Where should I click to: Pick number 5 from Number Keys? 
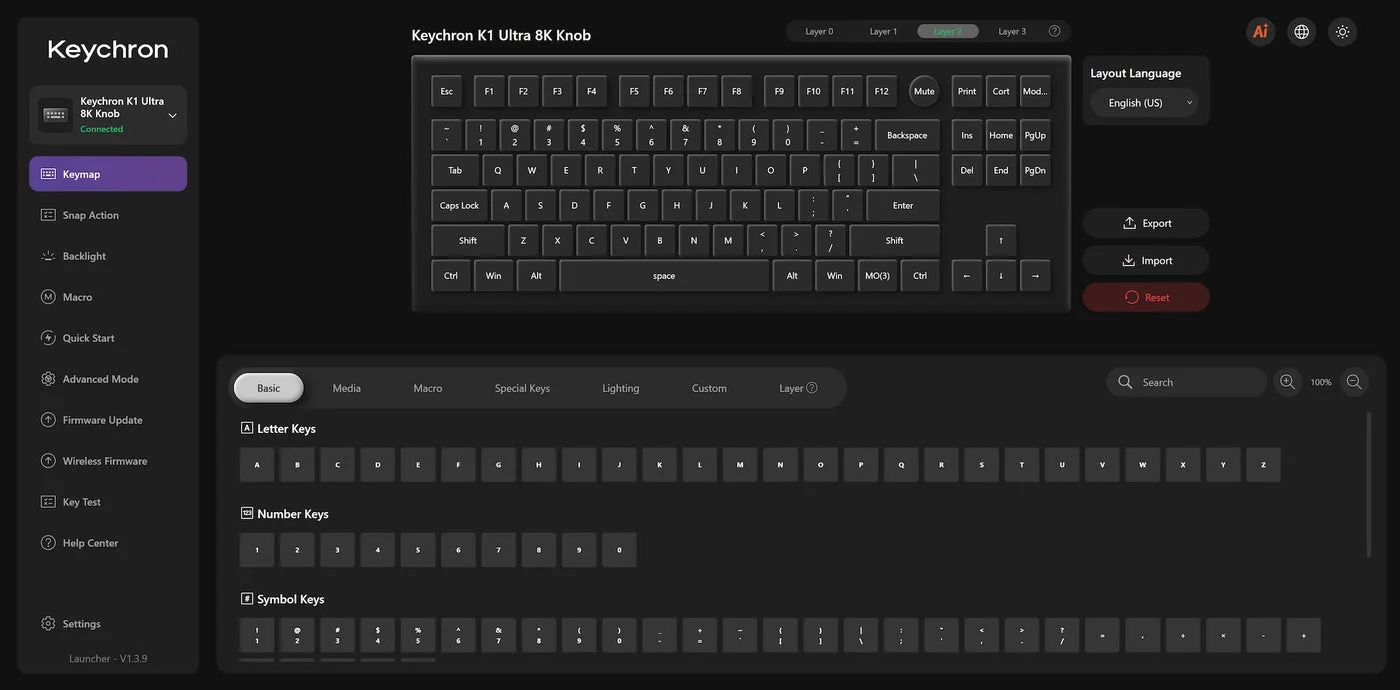(418, 550)
